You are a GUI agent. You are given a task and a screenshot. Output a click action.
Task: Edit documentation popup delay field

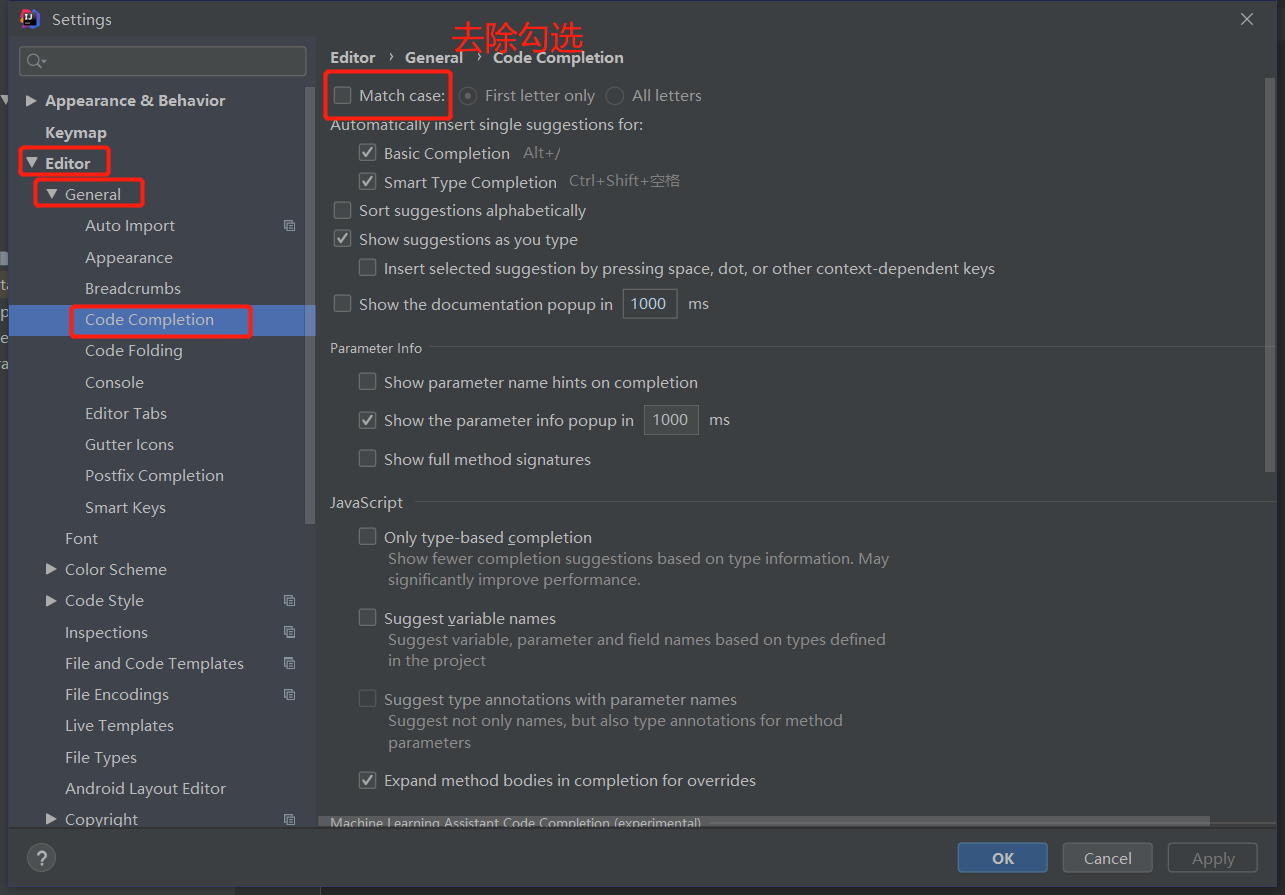coord(650,304)
